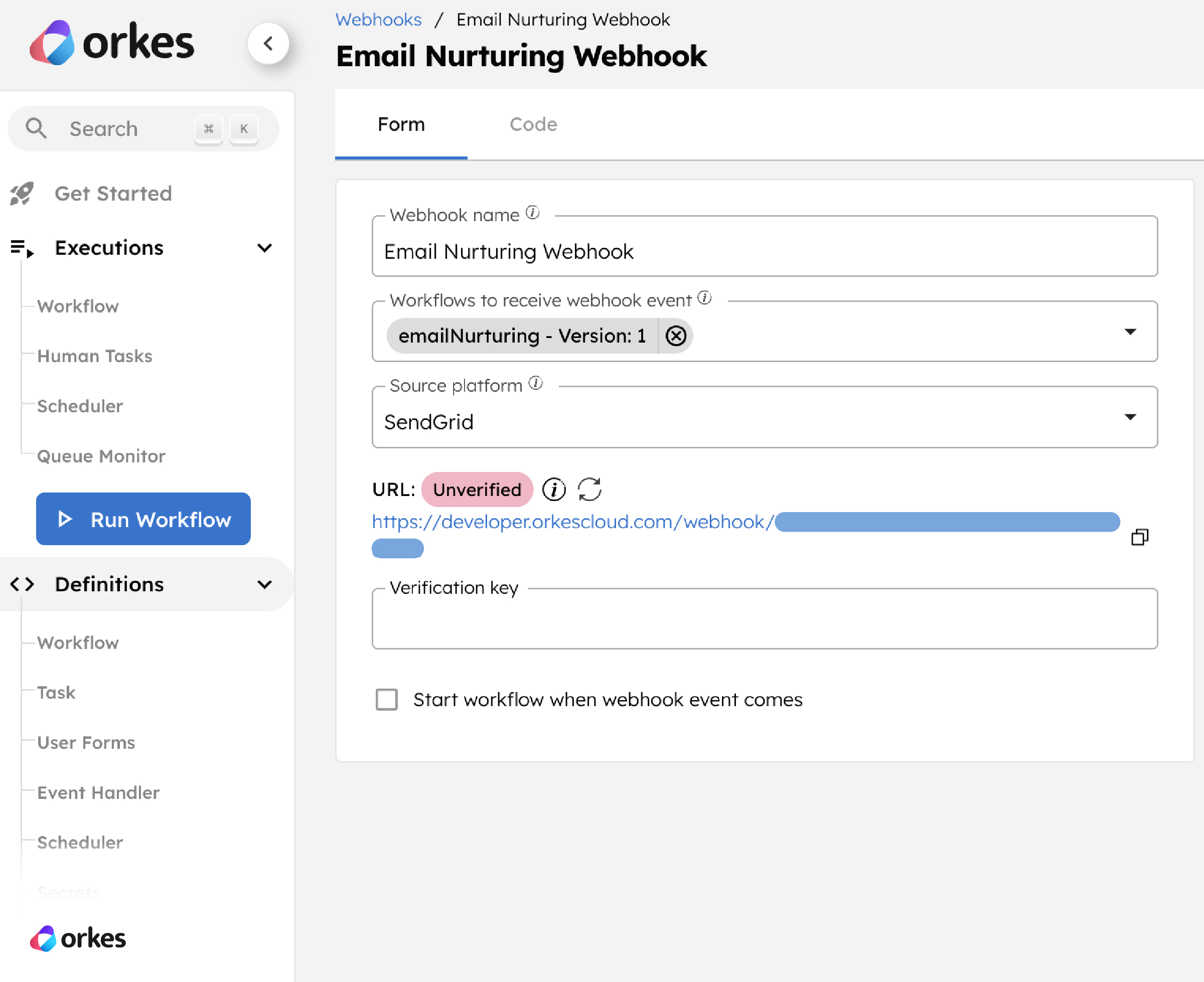
Task: Click the info icon beside the Unverified badge
Action: [x=554, y=489]
